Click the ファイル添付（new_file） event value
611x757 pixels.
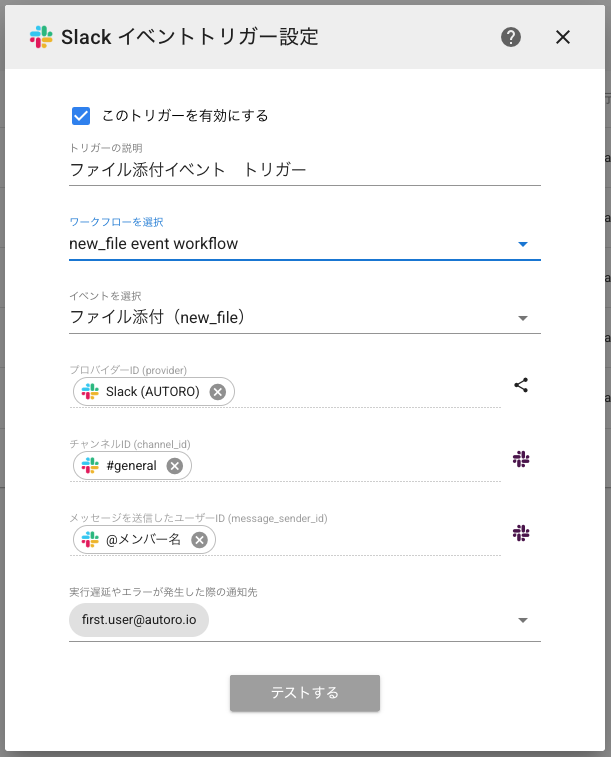(x=157, y=318)
